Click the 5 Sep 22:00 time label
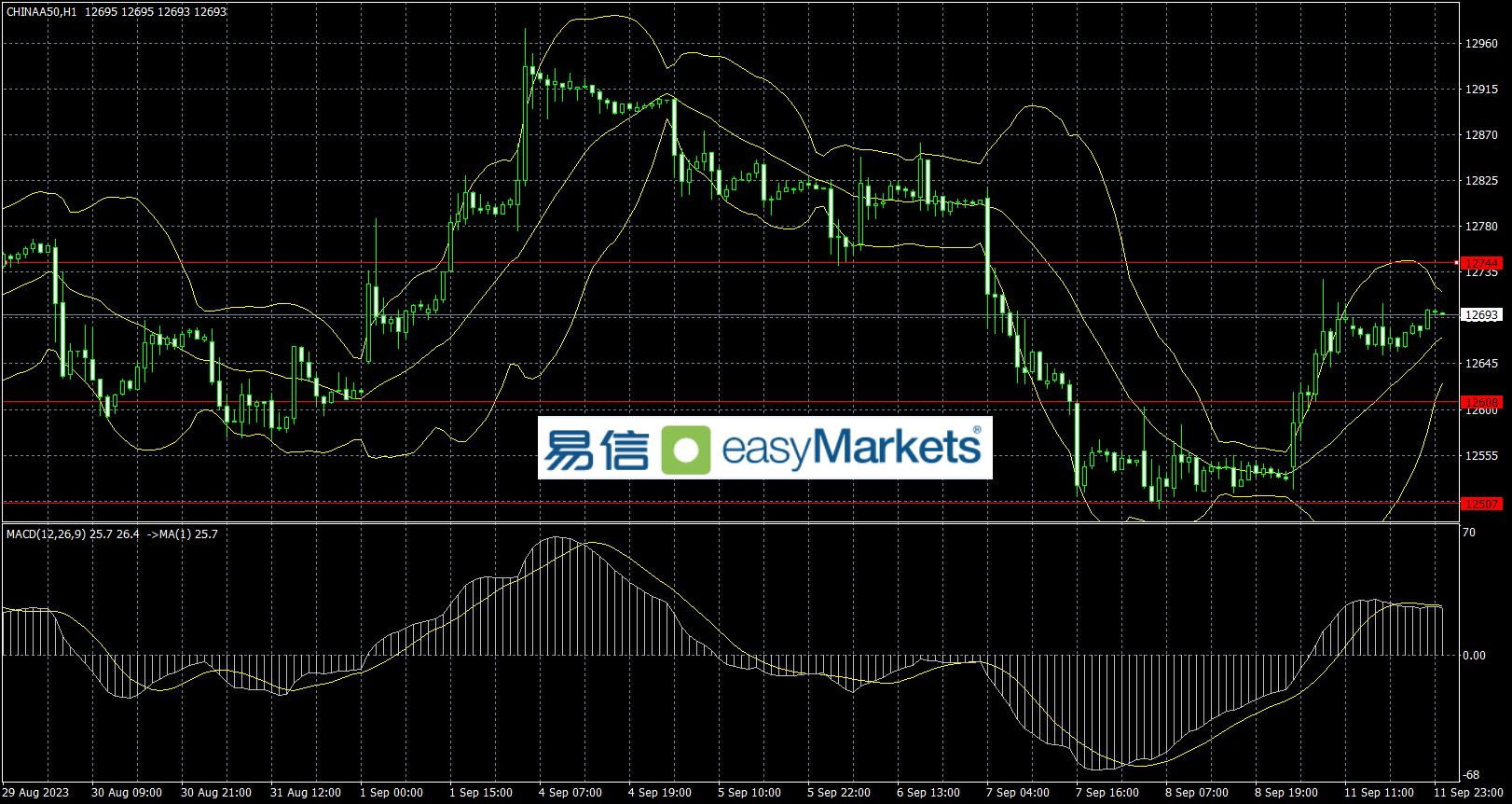Viewport: 1512px width, 804px height. click(x=839, y=793)
